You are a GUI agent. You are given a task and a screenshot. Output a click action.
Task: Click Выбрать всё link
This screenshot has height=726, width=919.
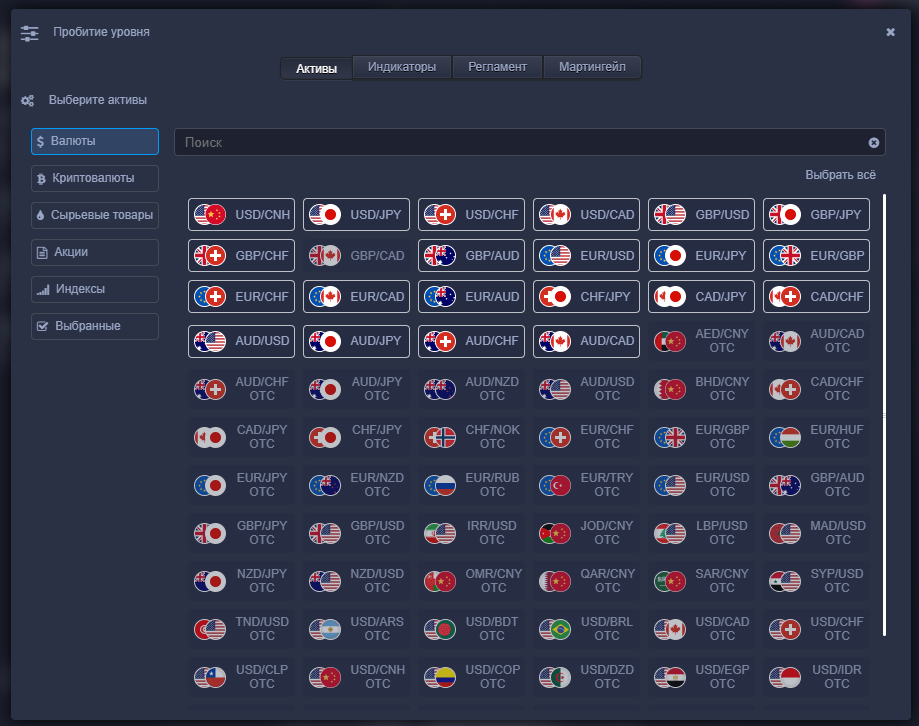pos(840,175)
